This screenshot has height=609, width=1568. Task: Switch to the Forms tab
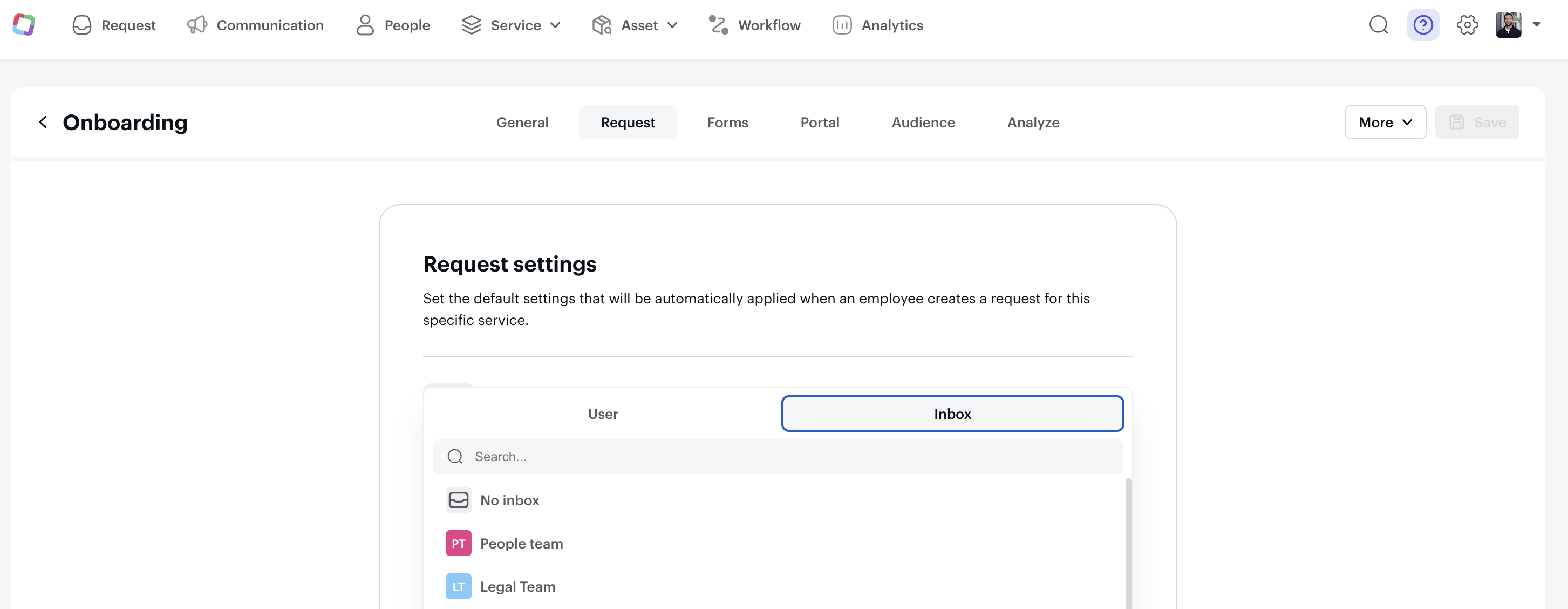pyautogui.click(x=727, y=123)
